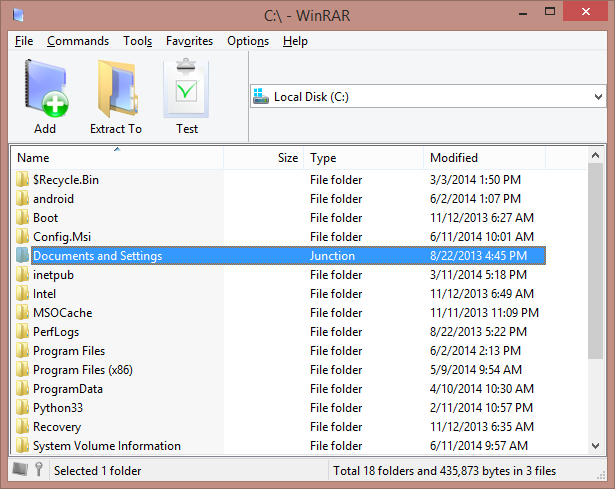The height and width of the screenshot is (489, 615).
Task: Click the "11/11/2013 11:09 PM" date cell
Action: [484, 313]
